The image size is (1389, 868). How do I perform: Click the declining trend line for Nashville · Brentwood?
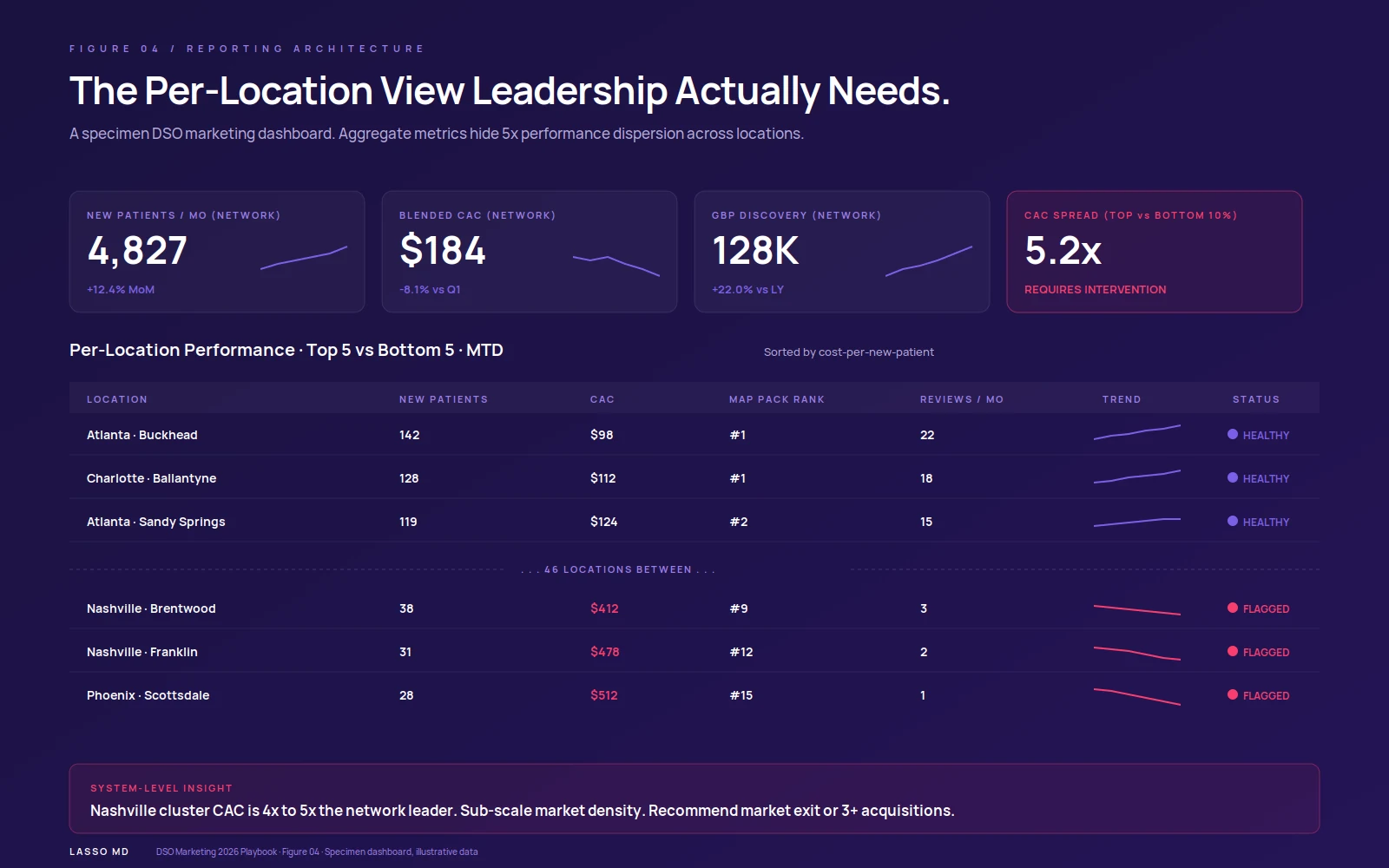tap(1137, 609)
